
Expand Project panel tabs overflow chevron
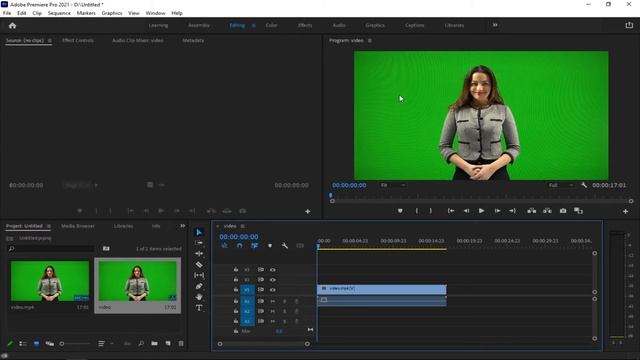coord(182,226)
